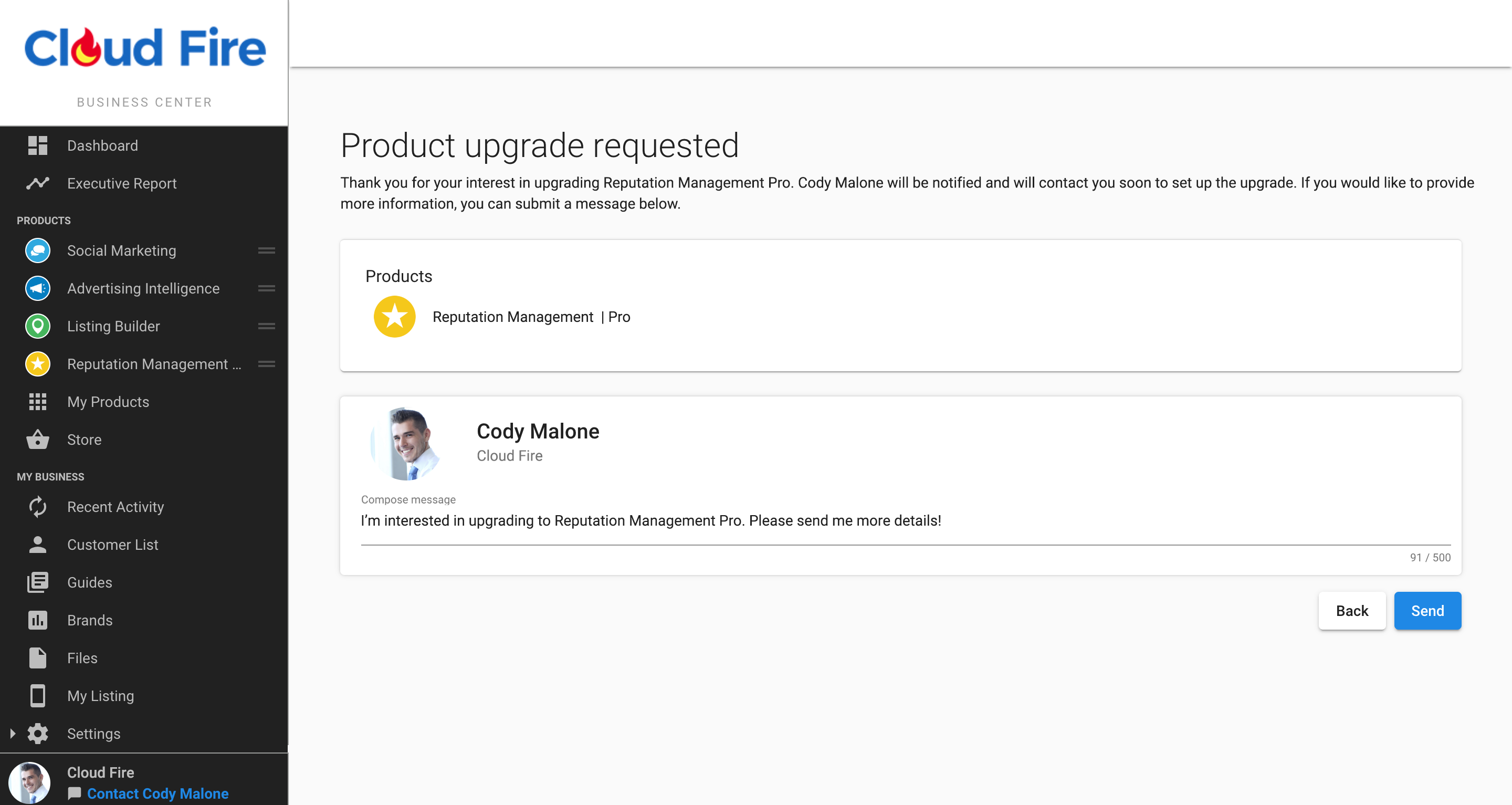Viewport: 1512px width, 805px height.
Task: Click the MY BUSINESS section header in sidebar
Action: click(50, 477)
